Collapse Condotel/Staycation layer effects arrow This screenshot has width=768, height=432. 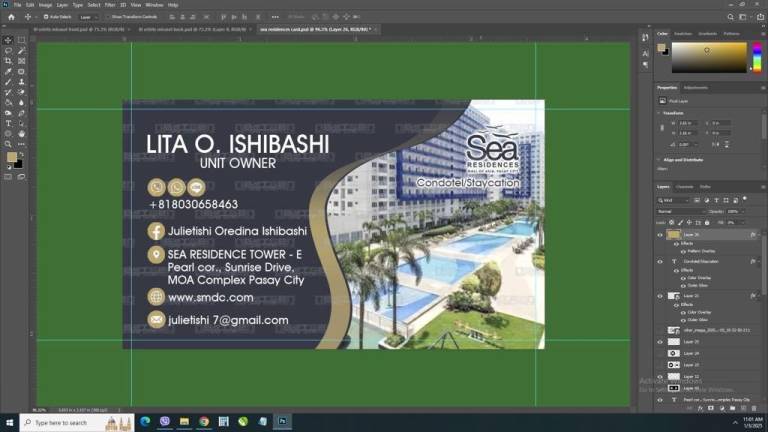(x=759, y=262)
